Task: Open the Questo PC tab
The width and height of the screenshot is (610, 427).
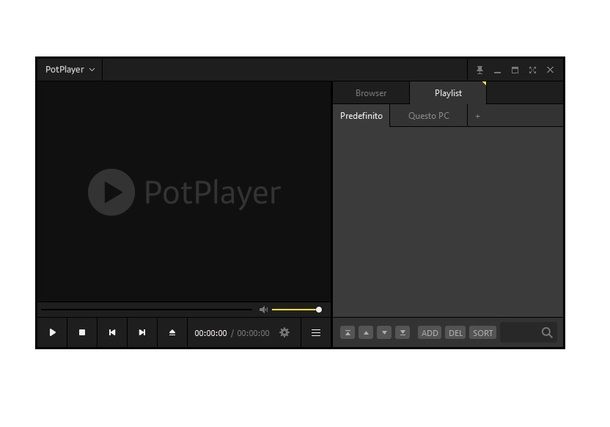Action: [429, 116]
